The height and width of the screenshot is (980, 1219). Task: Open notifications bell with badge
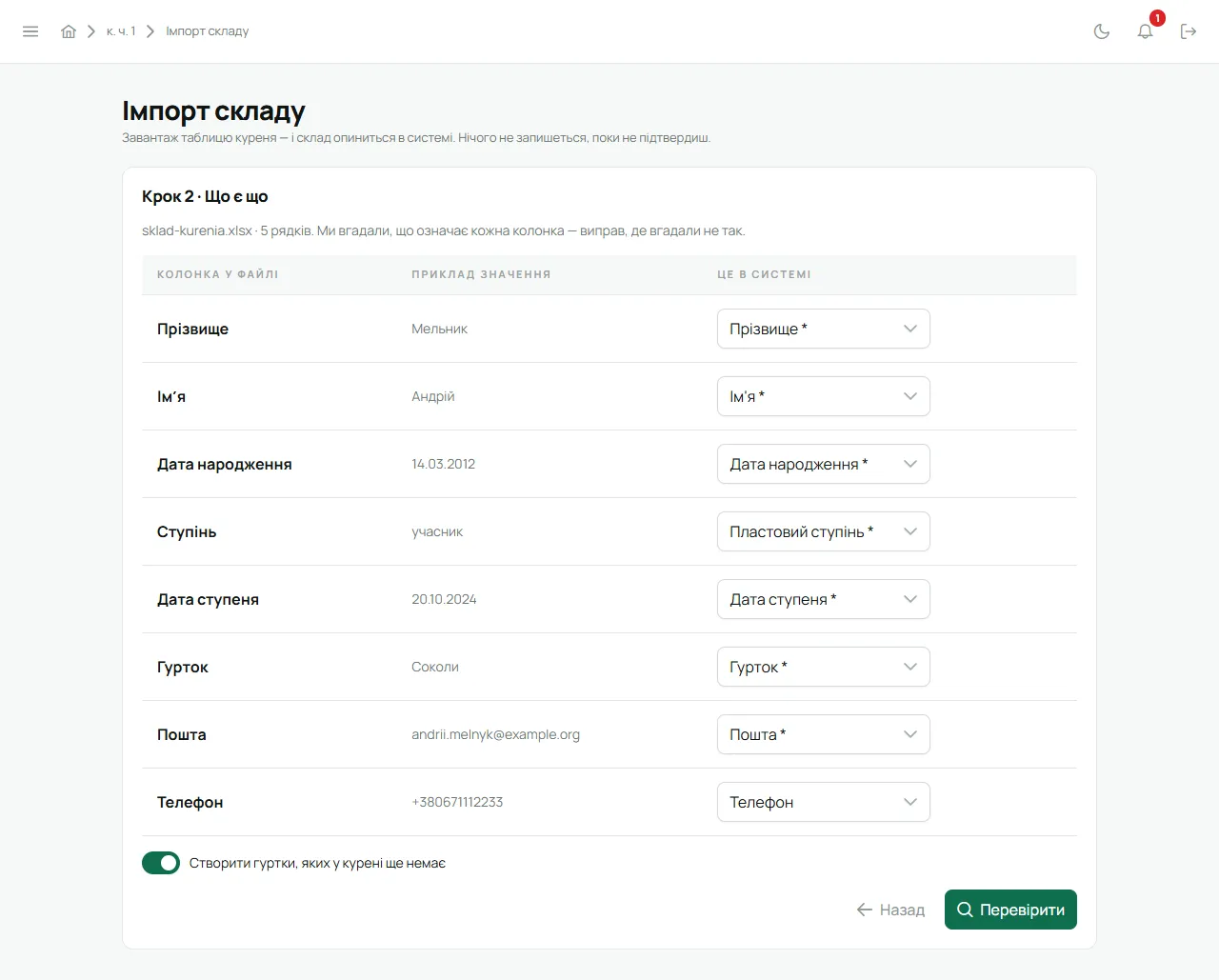point(1146,31)
